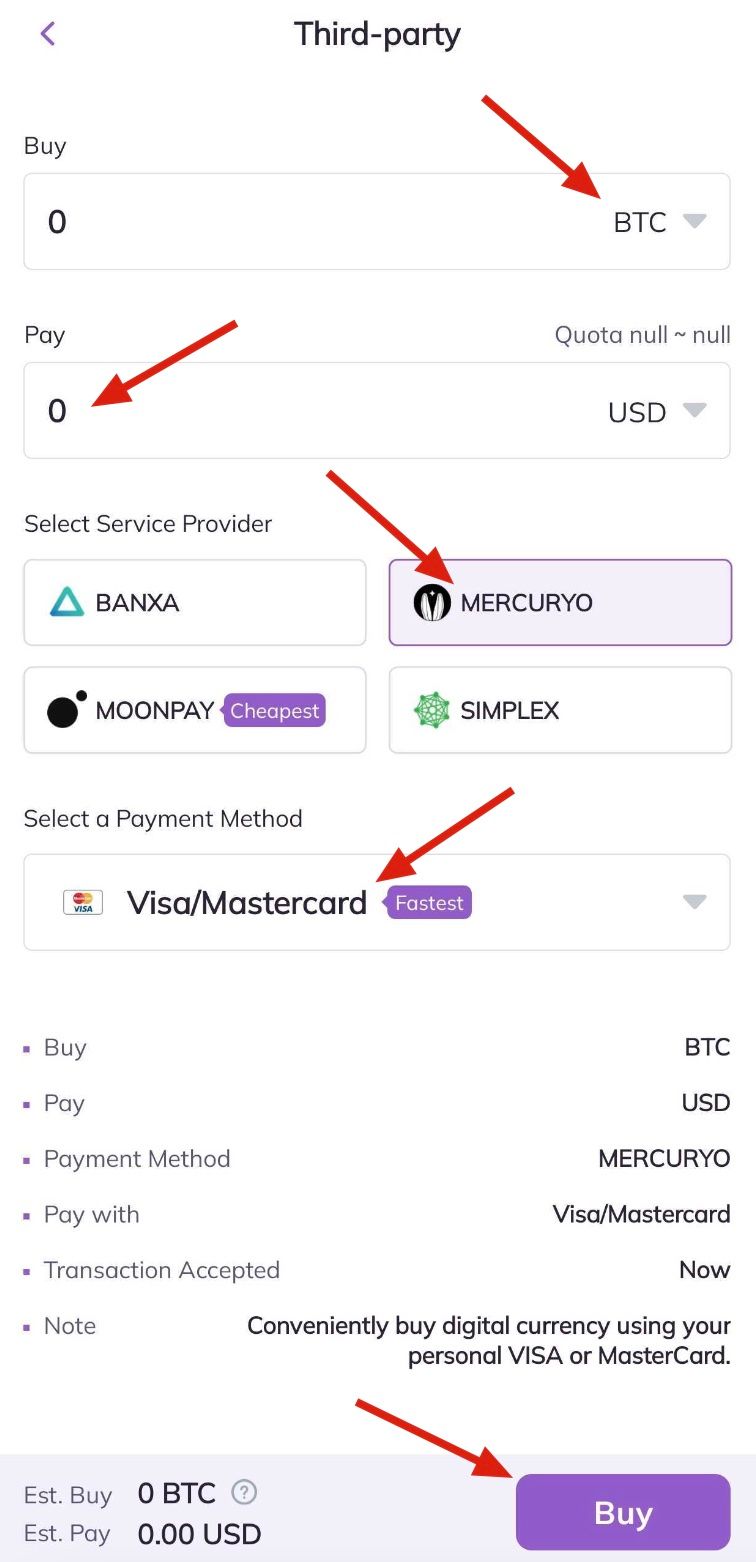Click the Buy amount input field
The height and width of the screenshot is (1562, 756).
tap(300, 222)
